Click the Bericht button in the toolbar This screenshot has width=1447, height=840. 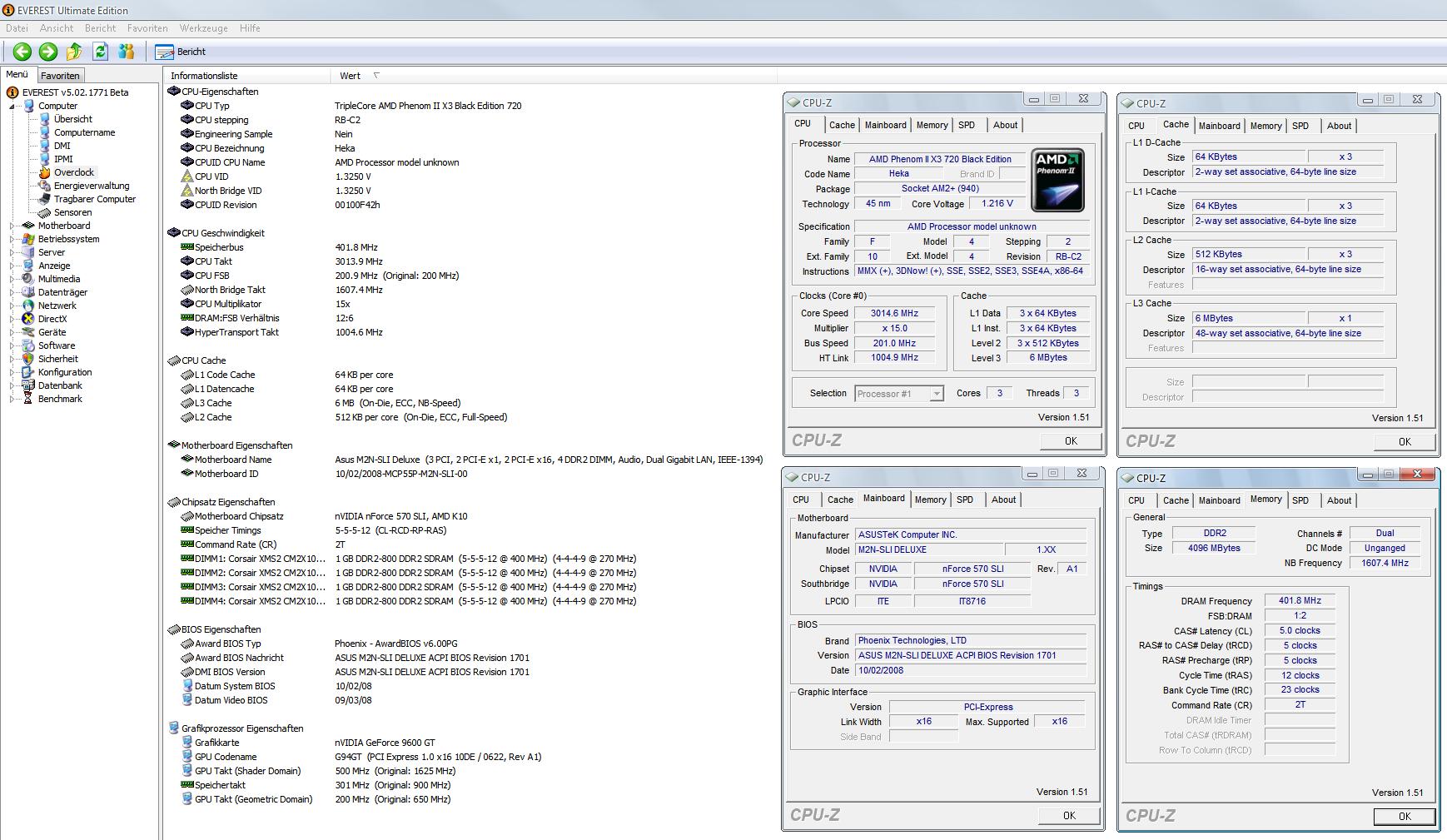(181, 52)
